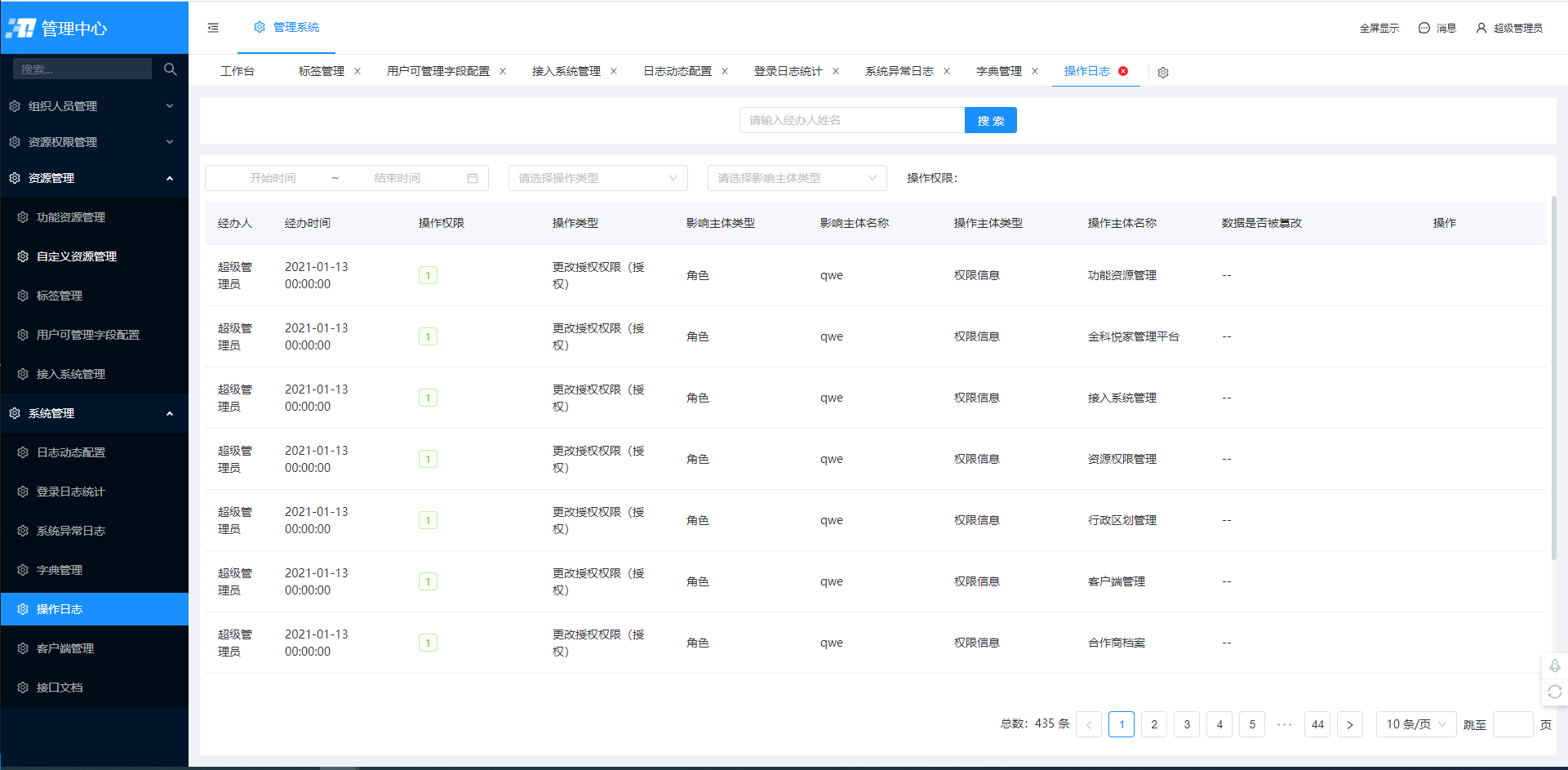
Task: Open 操作日志 in sidebar
Action: point(95,609)
